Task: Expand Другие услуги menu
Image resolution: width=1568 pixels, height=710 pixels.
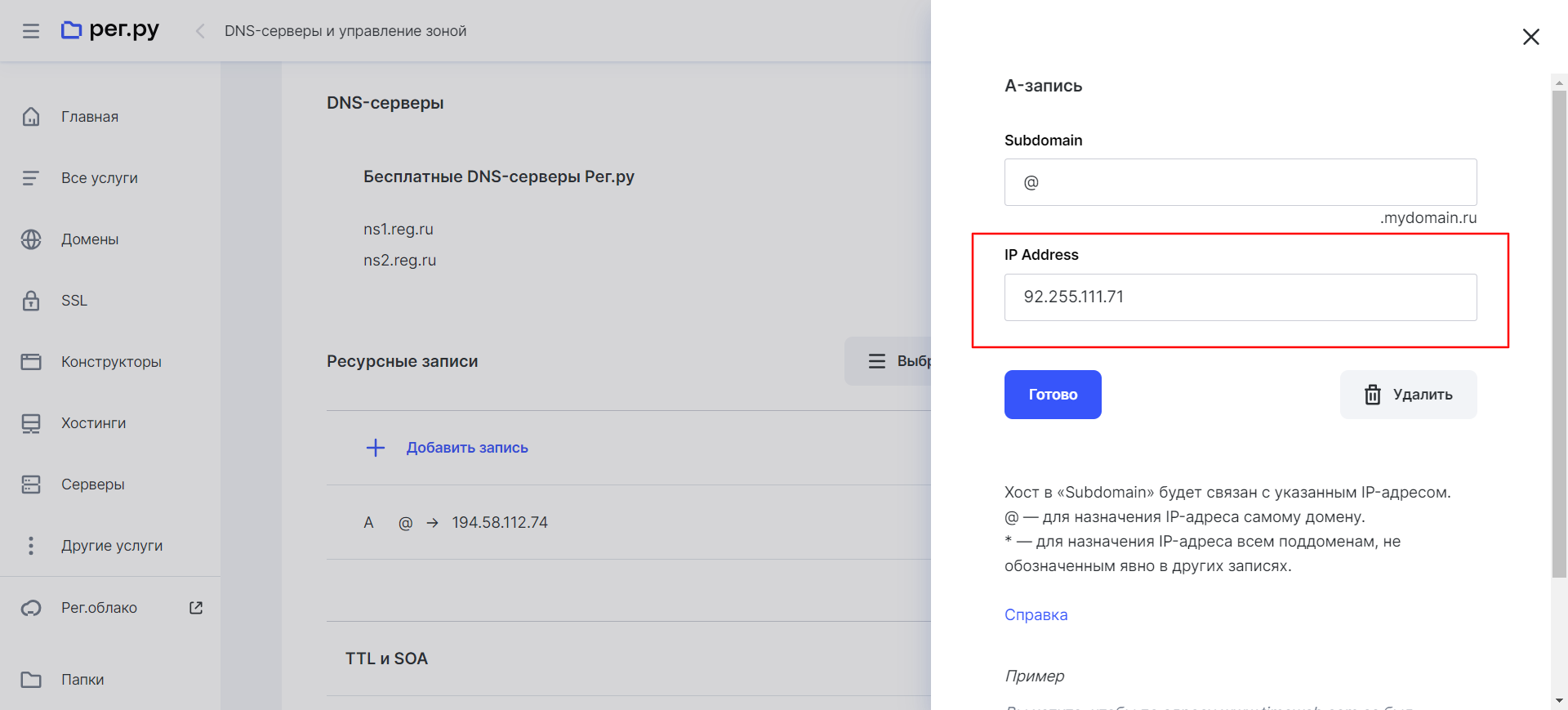Action: click(111, 546)
